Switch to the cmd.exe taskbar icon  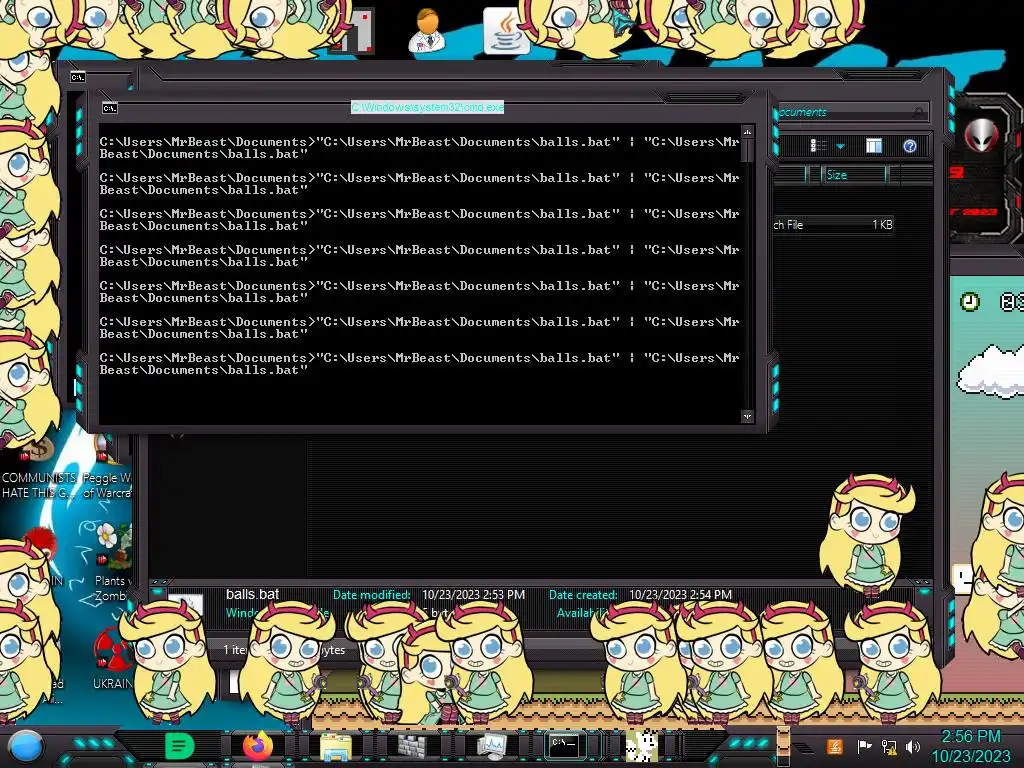(564, 744)
